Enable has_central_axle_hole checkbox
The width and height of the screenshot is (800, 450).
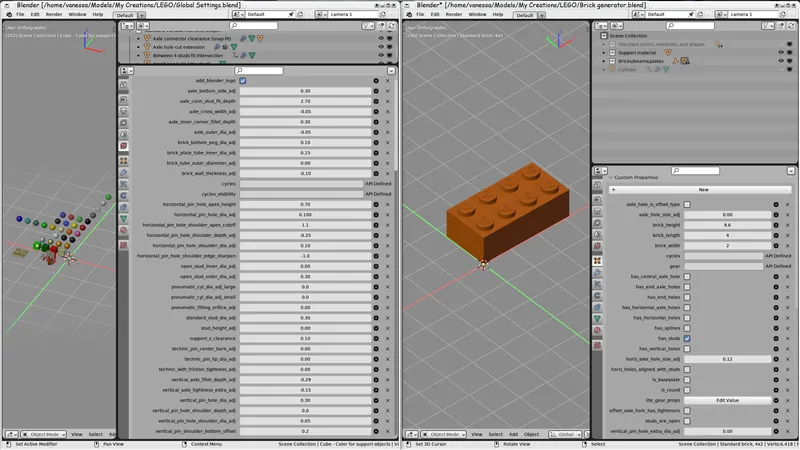click(687, 277)
